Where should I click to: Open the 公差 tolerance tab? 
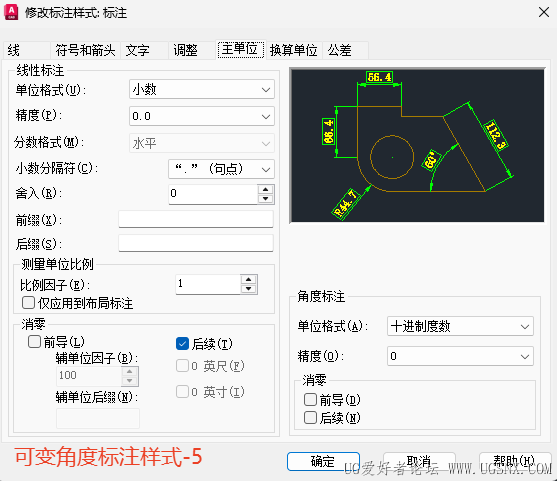[340, 50]
